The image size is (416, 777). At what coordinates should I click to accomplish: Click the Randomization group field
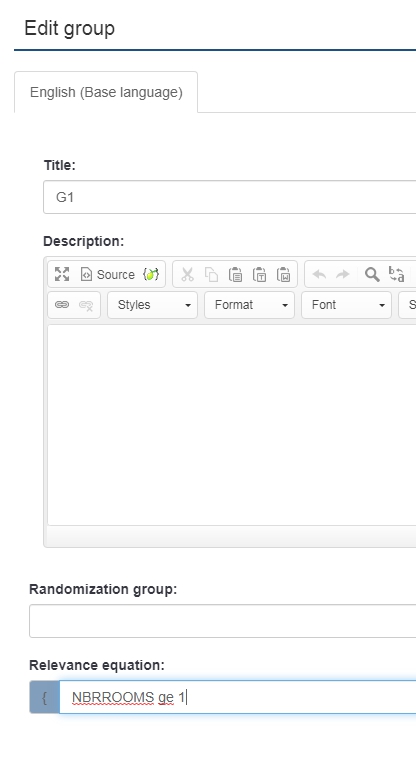(x=223, y=621)
